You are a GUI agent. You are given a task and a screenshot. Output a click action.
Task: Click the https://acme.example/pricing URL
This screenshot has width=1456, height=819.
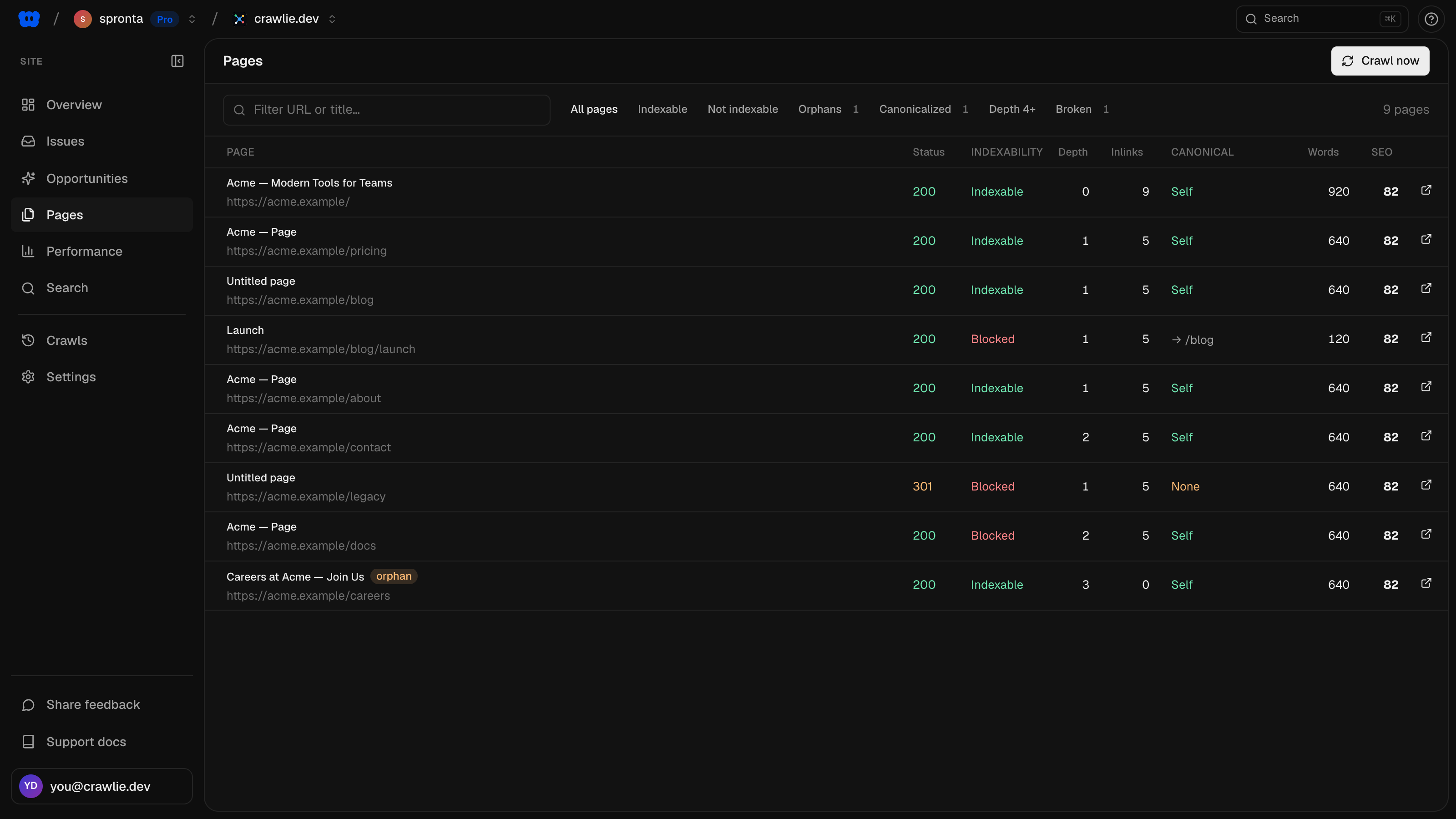coord(306,250)
